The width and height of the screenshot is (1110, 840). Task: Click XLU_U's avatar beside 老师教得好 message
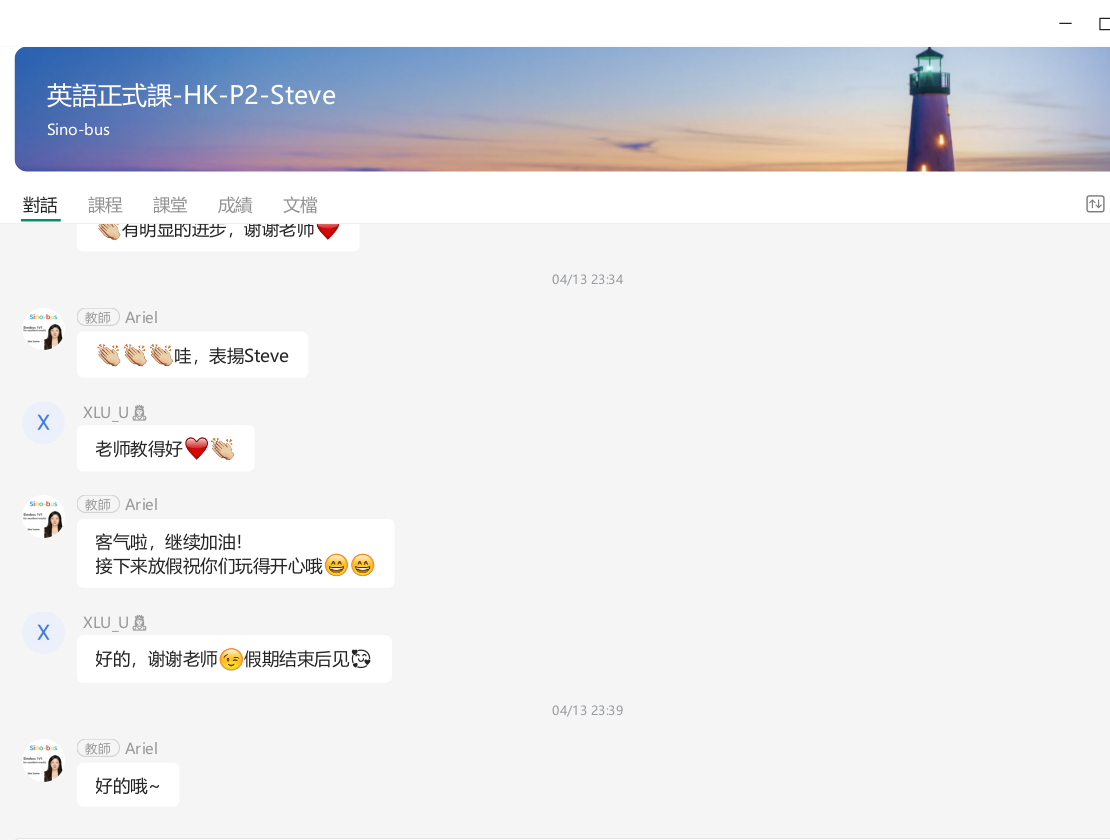pyautogui.click(x=43, y=423)
